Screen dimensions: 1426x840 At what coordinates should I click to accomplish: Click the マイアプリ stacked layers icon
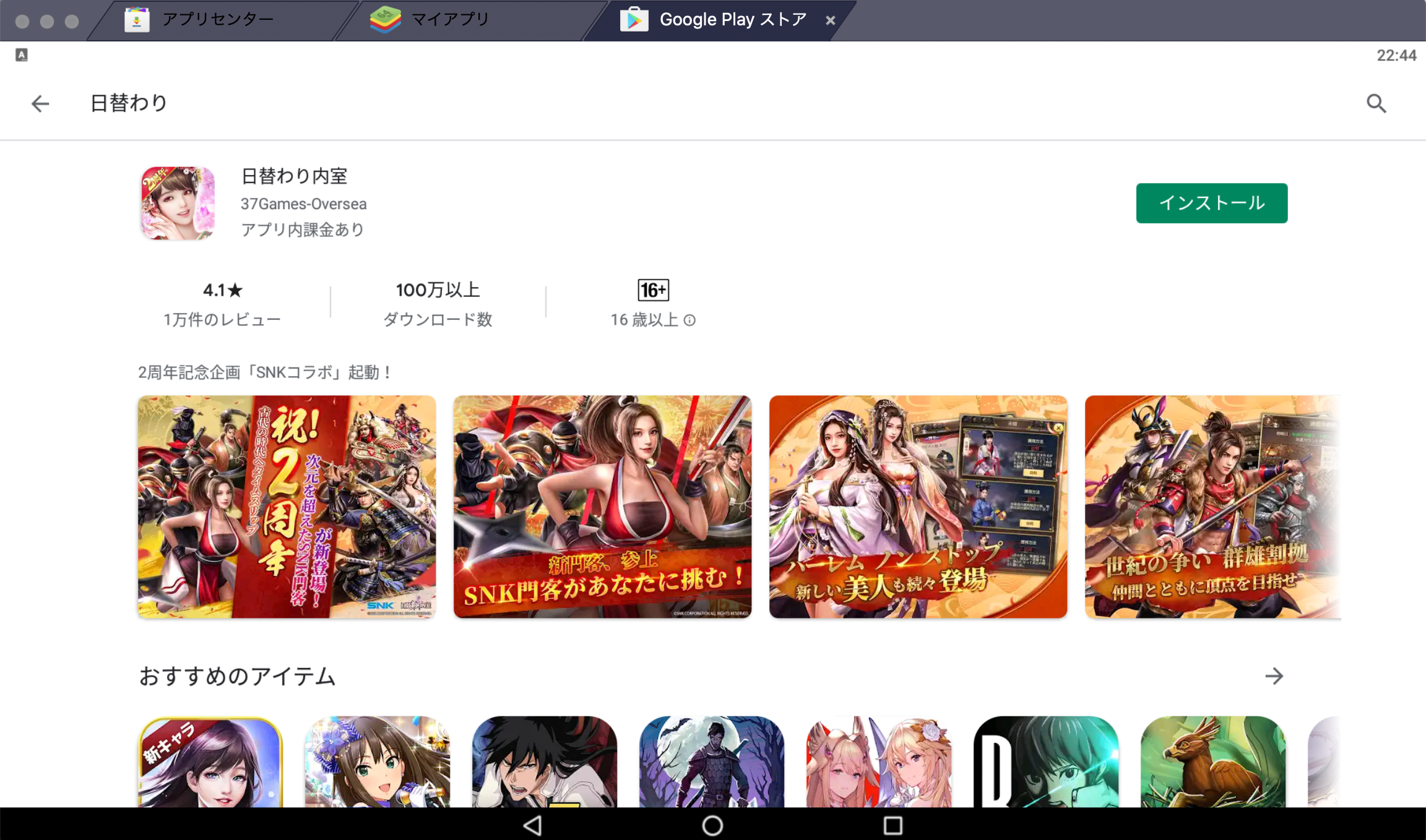point(385,20)
